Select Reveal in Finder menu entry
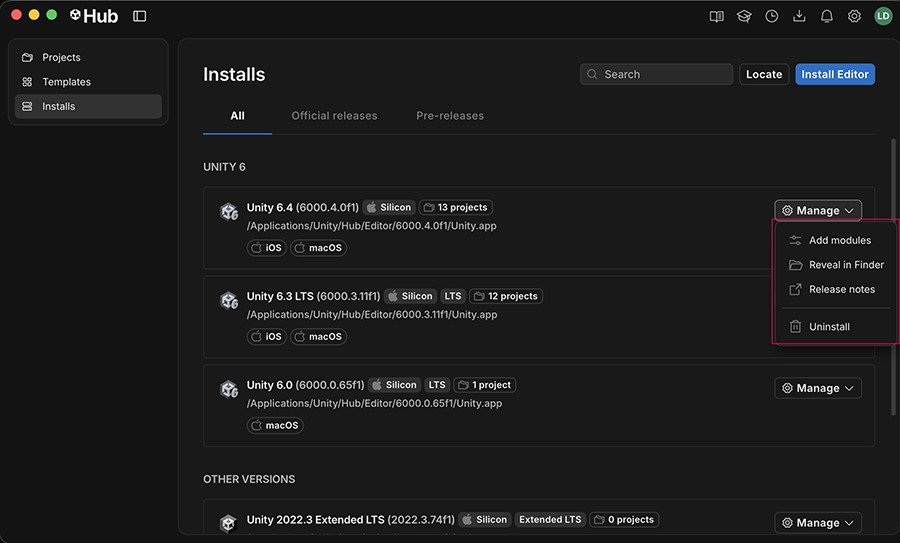 [x=836, y=265]
